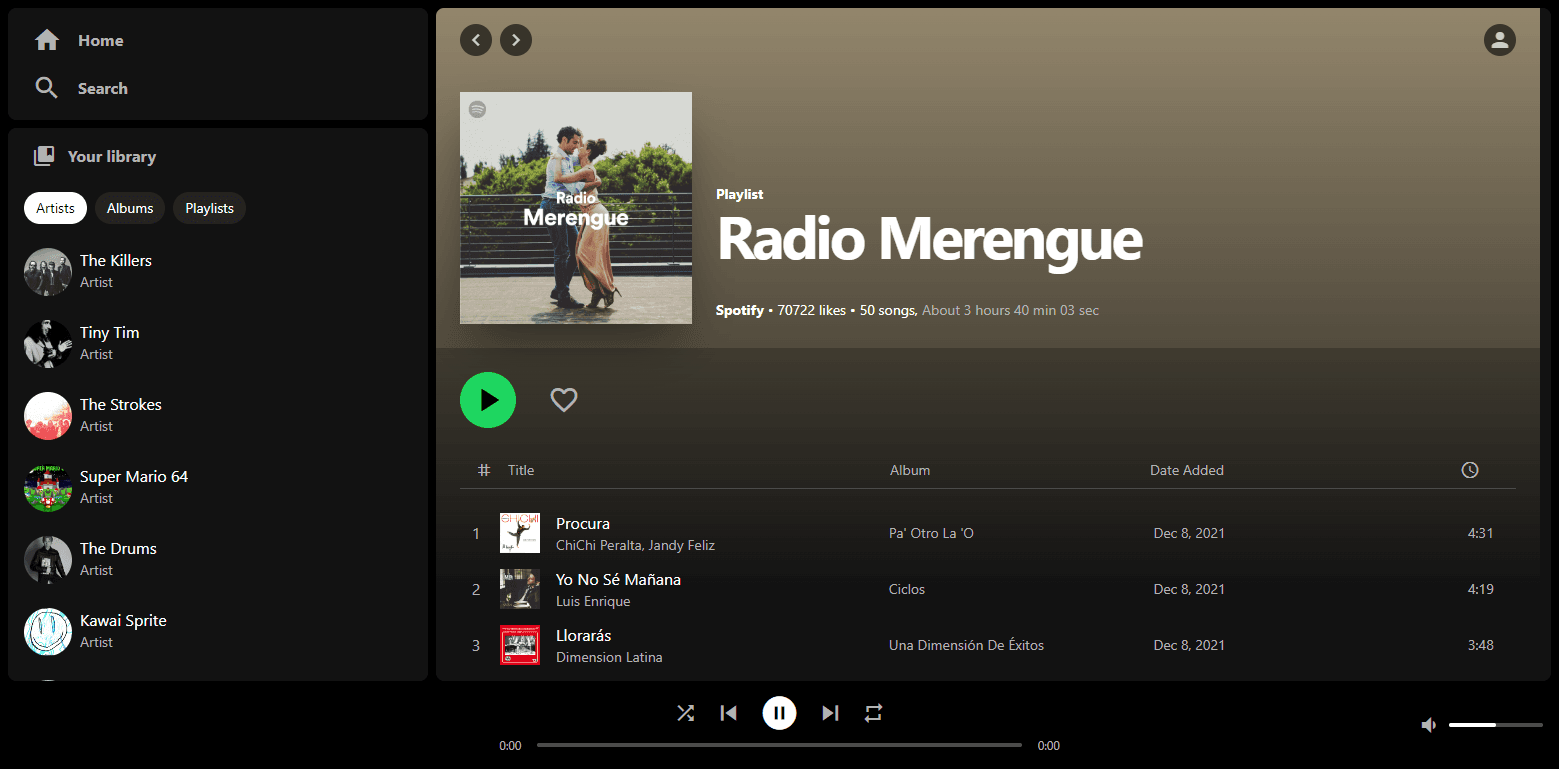Image resolution: width=1559 pixels, height=769 pixels.
Task: Open artist Dimension Latina
Action: point(609,657)
